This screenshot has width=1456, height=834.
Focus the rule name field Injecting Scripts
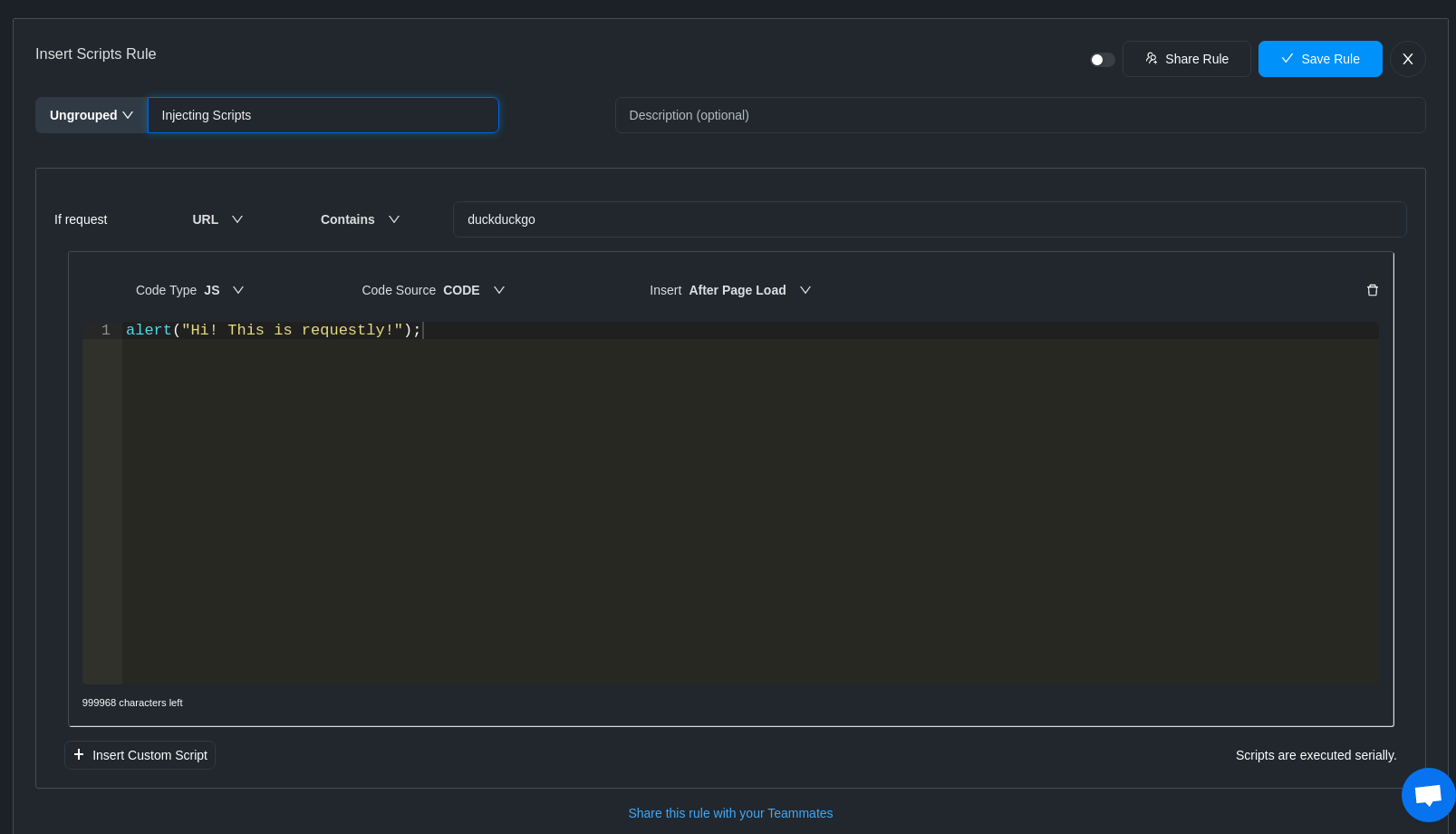[x=323, y=115]
